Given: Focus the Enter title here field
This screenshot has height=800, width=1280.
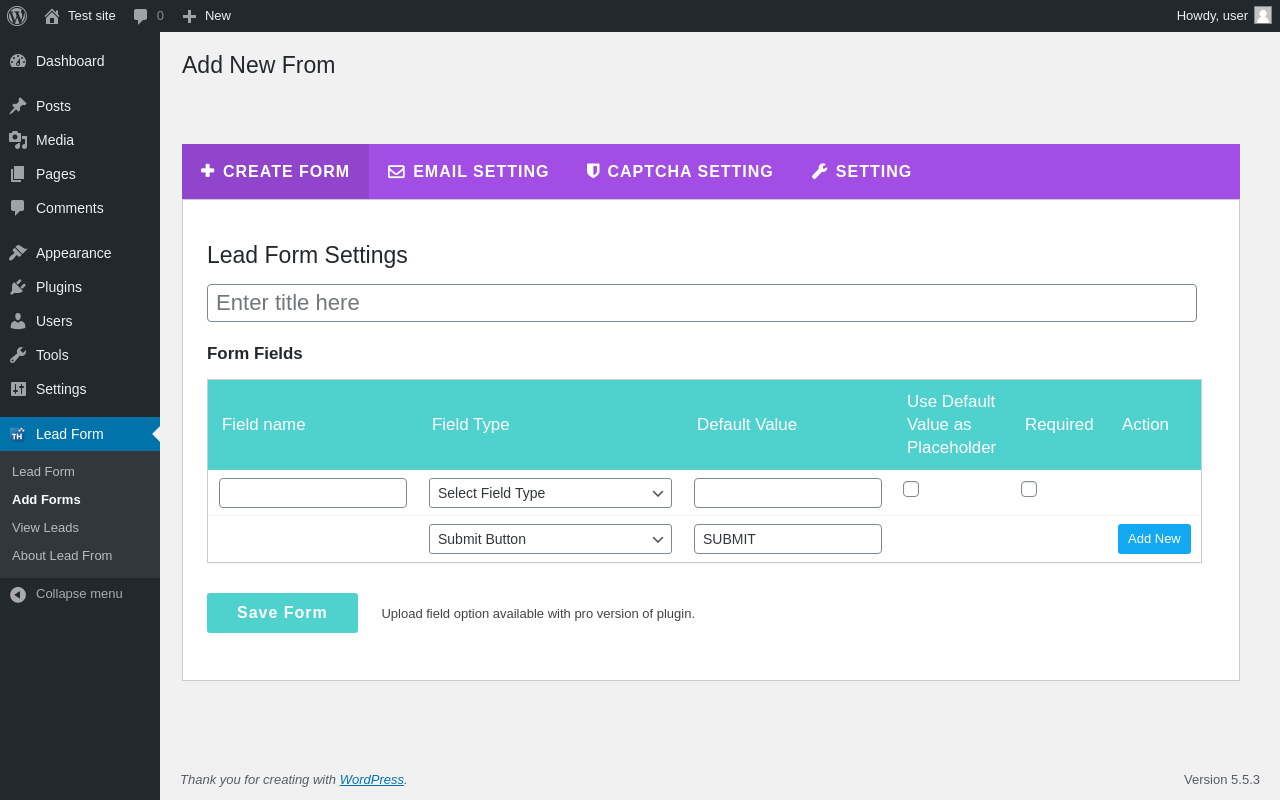Looking at the screenshot, I should coord(702,303).
